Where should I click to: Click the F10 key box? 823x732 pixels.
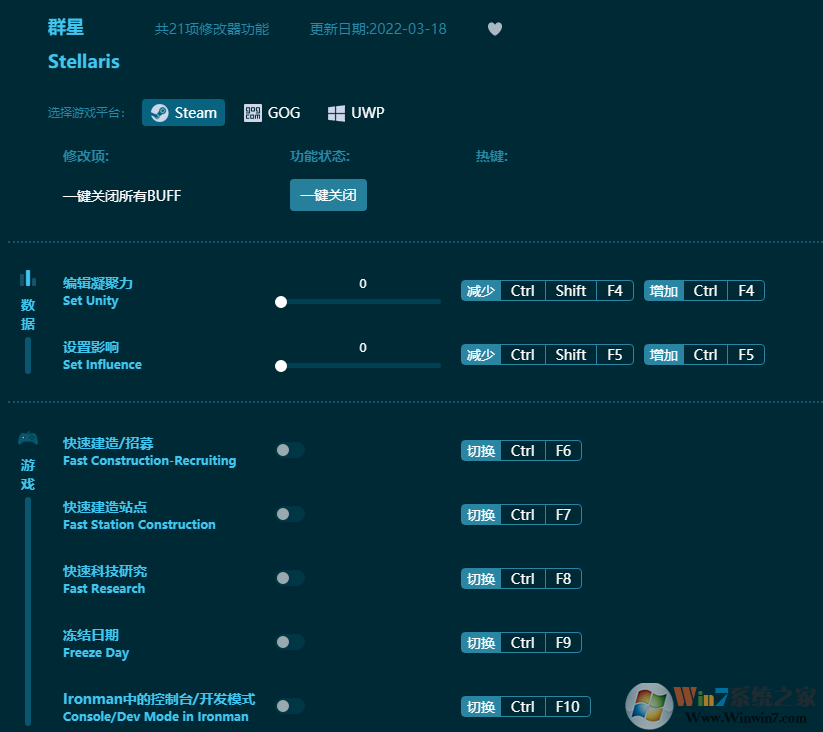pos(568,707)
